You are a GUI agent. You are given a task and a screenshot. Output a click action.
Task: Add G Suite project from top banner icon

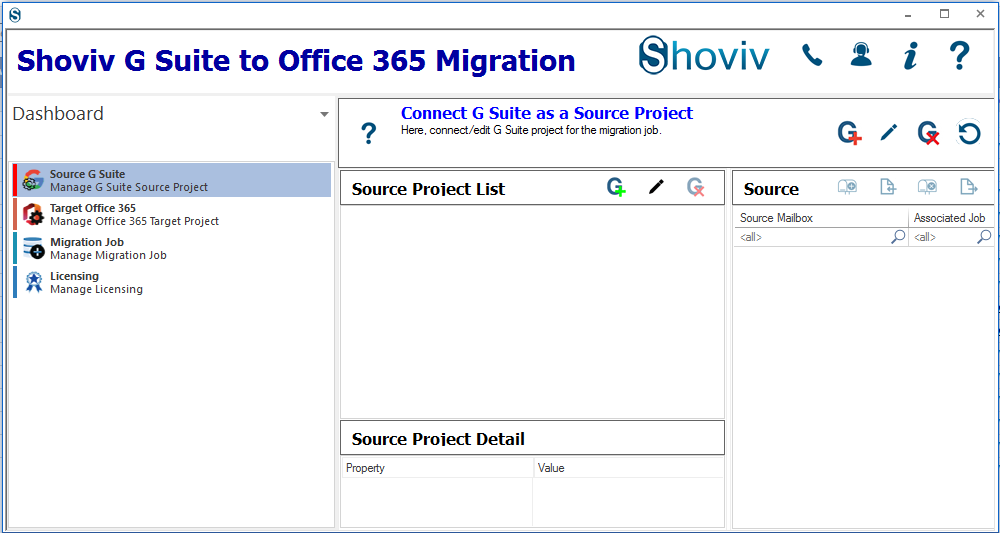(849, 133)
